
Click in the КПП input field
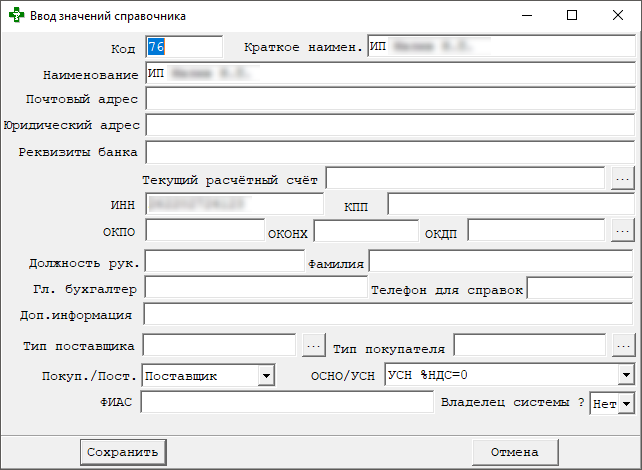point(510,204)
